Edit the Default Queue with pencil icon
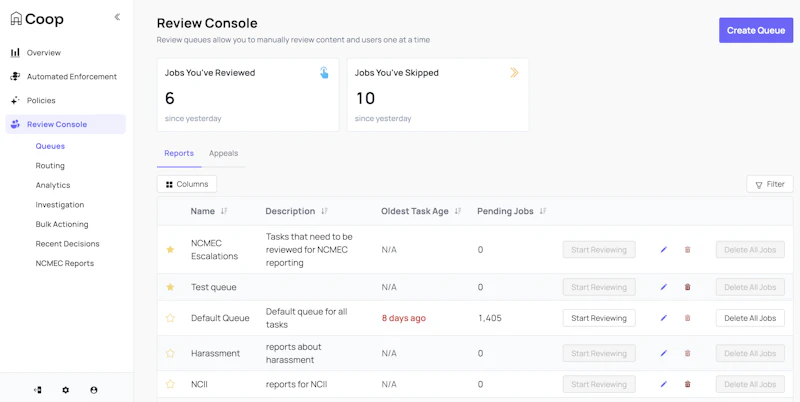Screen dimensions: 800x402 tap(663, 318)
